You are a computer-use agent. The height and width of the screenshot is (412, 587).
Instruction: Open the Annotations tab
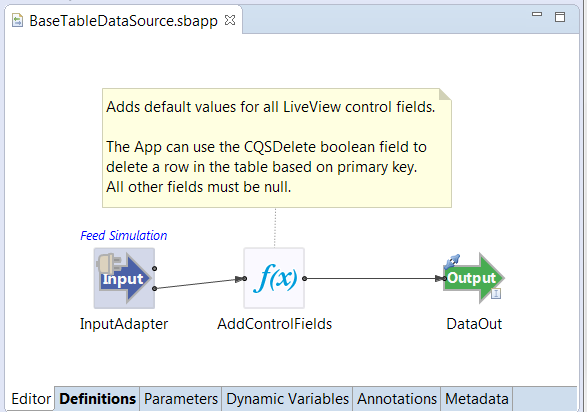pyautogui.click(x=397, y=399)
